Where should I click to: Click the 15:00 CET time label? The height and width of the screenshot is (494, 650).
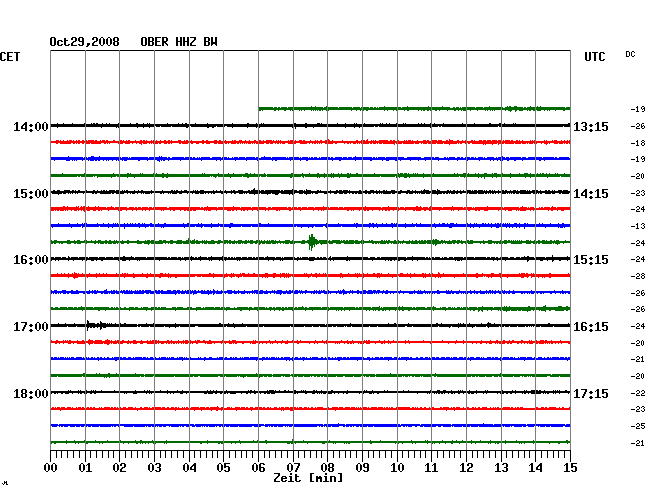31,194
